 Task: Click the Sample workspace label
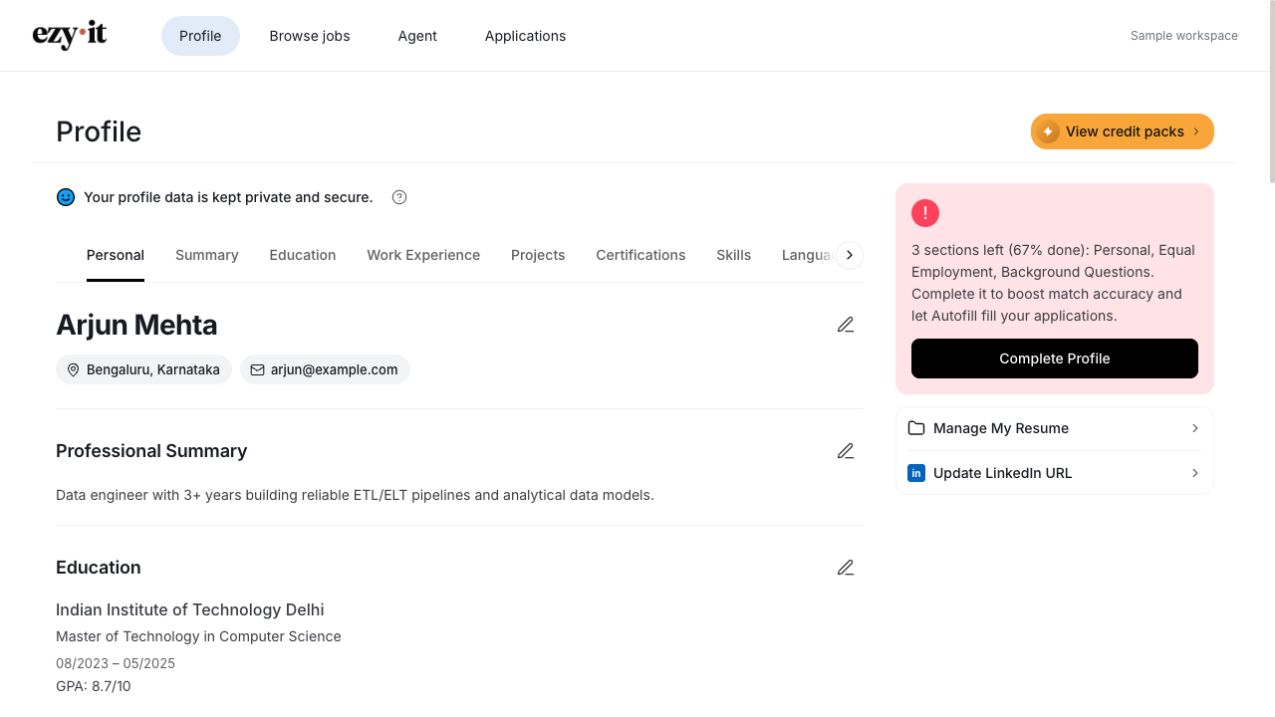point(1184,36)
